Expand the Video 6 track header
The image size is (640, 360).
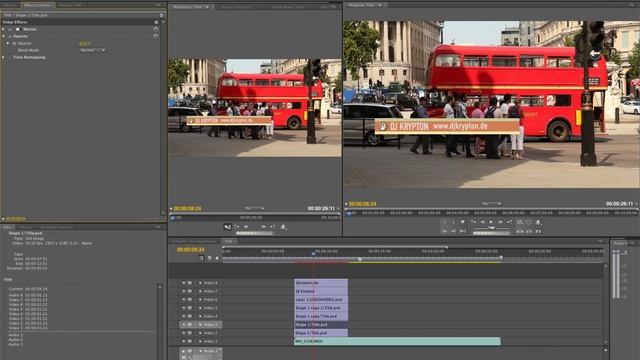tap(200, 299)
